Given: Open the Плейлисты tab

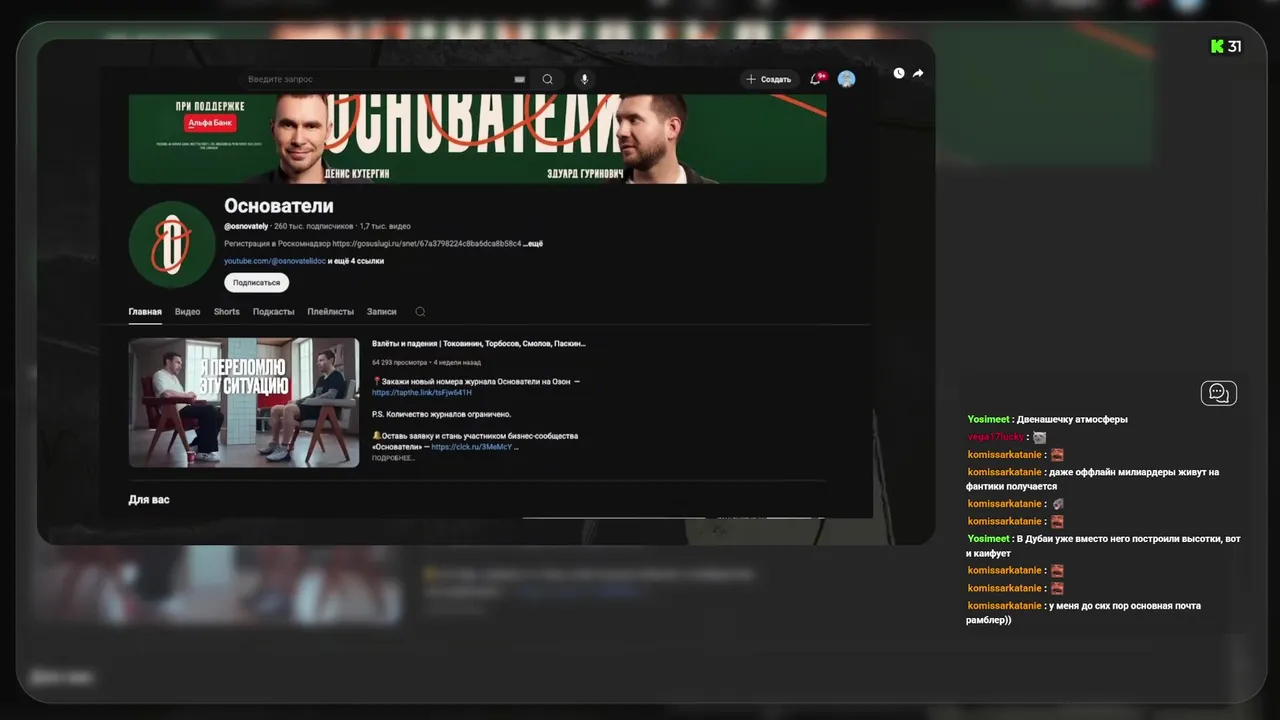Looking at the screenshot, I should [x=330, y=312].
